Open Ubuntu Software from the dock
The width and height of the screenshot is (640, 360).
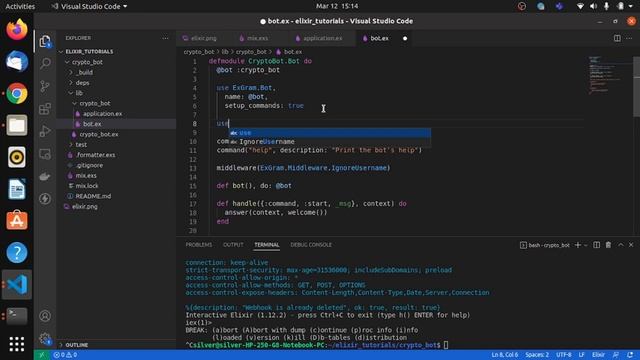[17, 221]
